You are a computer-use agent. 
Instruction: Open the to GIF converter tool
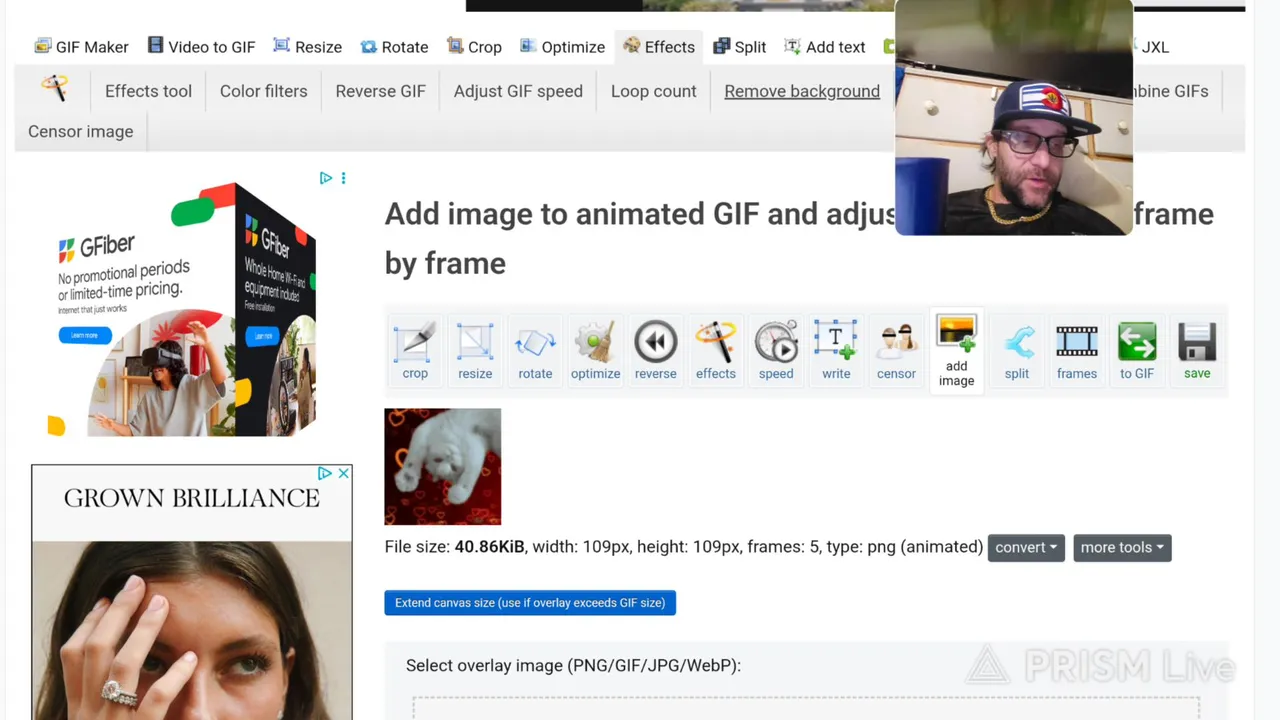tap(1137, 351)
